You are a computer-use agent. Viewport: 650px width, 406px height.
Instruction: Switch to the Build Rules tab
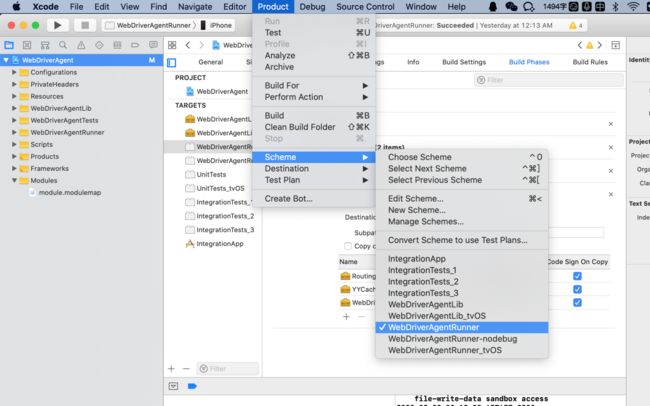(x=590, y=62)
